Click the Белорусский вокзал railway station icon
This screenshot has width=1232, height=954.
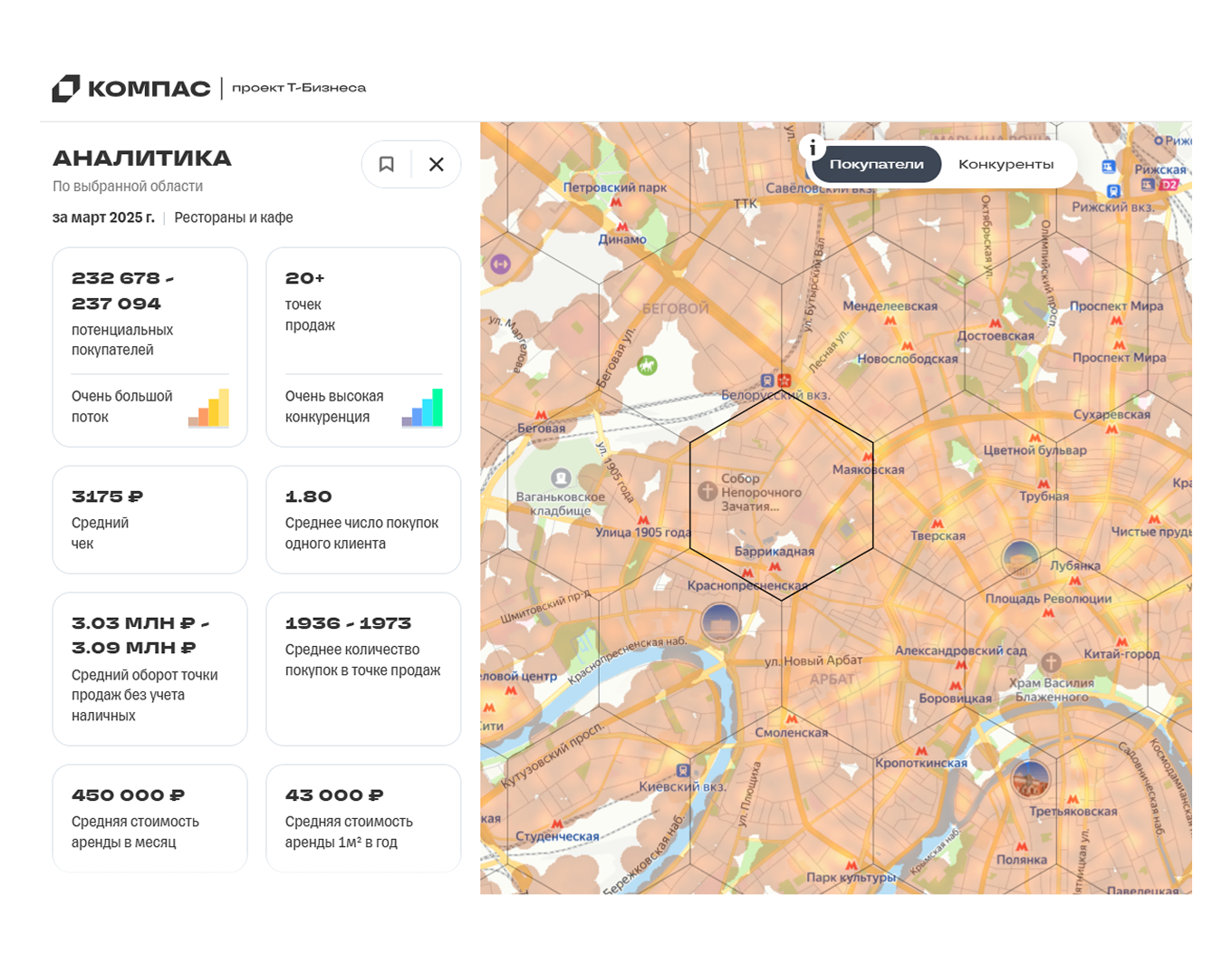767,381
